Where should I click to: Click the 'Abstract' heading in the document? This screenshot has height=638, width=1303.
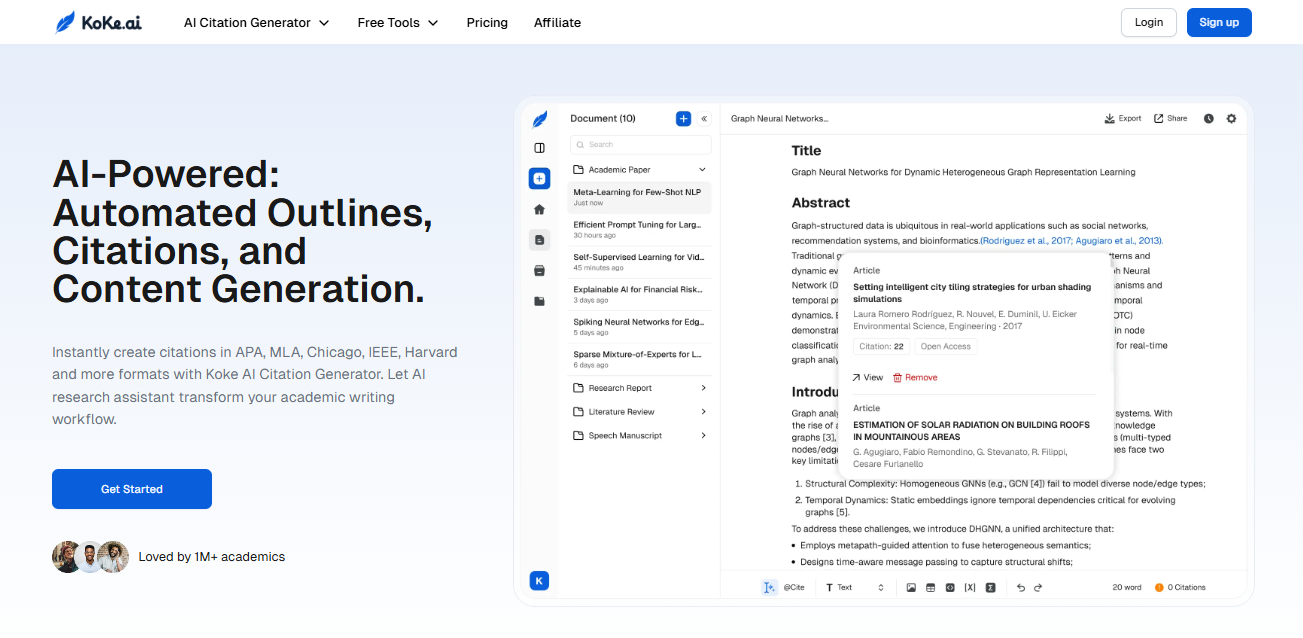tap(821, 202)
